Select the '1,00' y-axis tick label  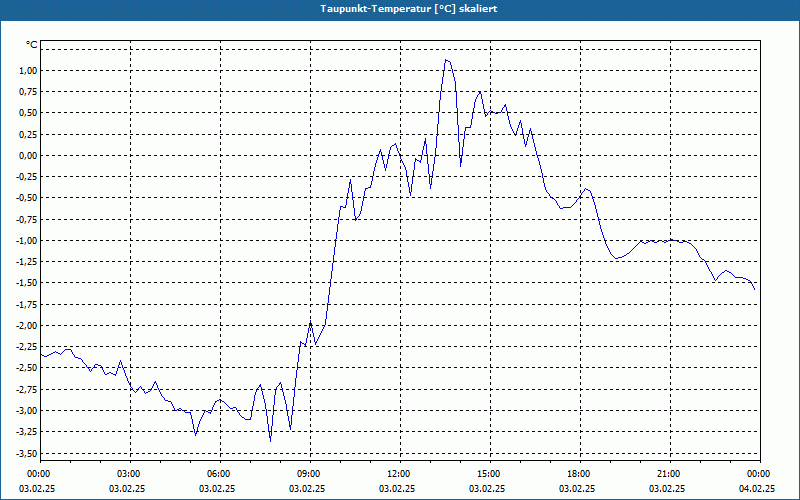(x=28, y=70)
